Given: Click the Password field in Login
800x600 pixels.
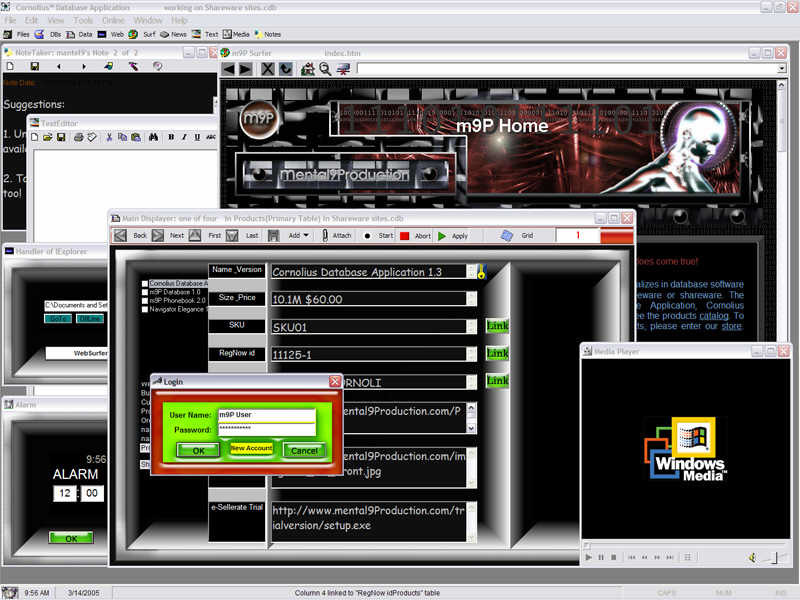Looking at the screenshot, I should [266, 429].
